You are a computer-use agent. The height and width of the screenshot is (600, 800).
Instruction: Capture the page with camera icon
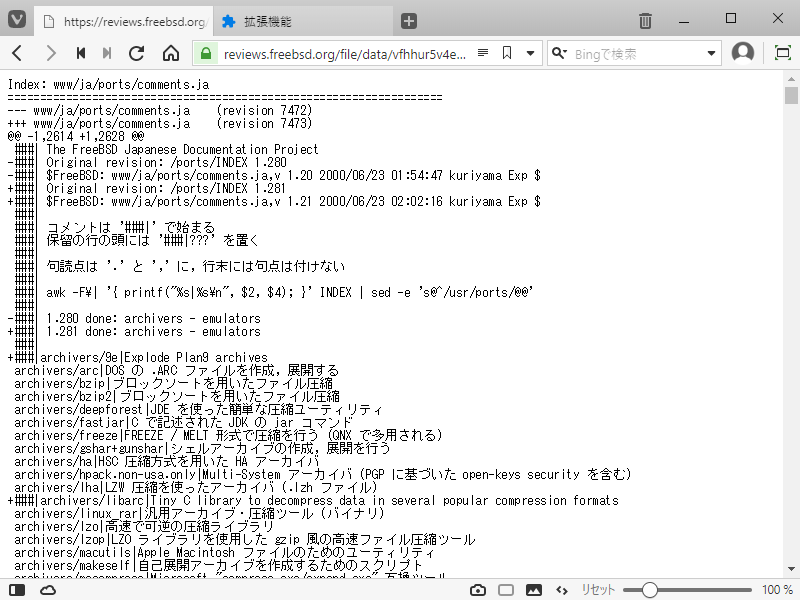click(x=478, y=590)
